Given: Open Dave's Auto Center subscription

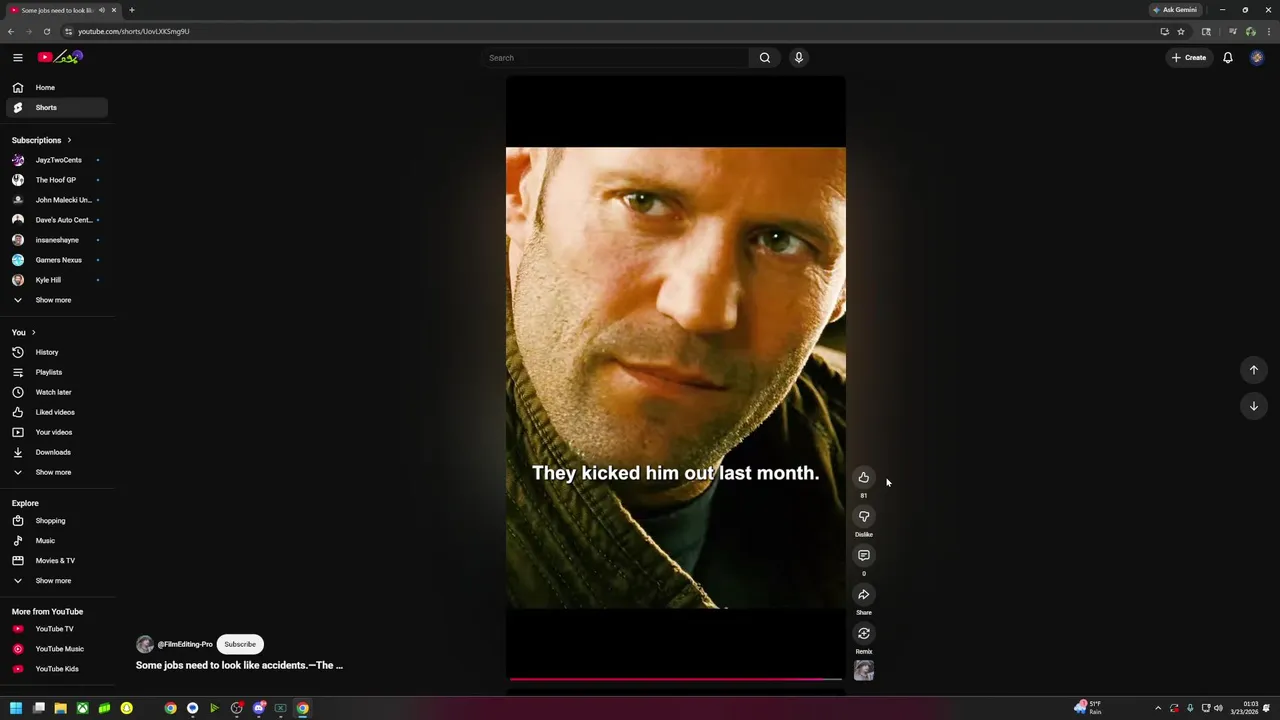Looking at the screenshot, I should click(57, 220).
